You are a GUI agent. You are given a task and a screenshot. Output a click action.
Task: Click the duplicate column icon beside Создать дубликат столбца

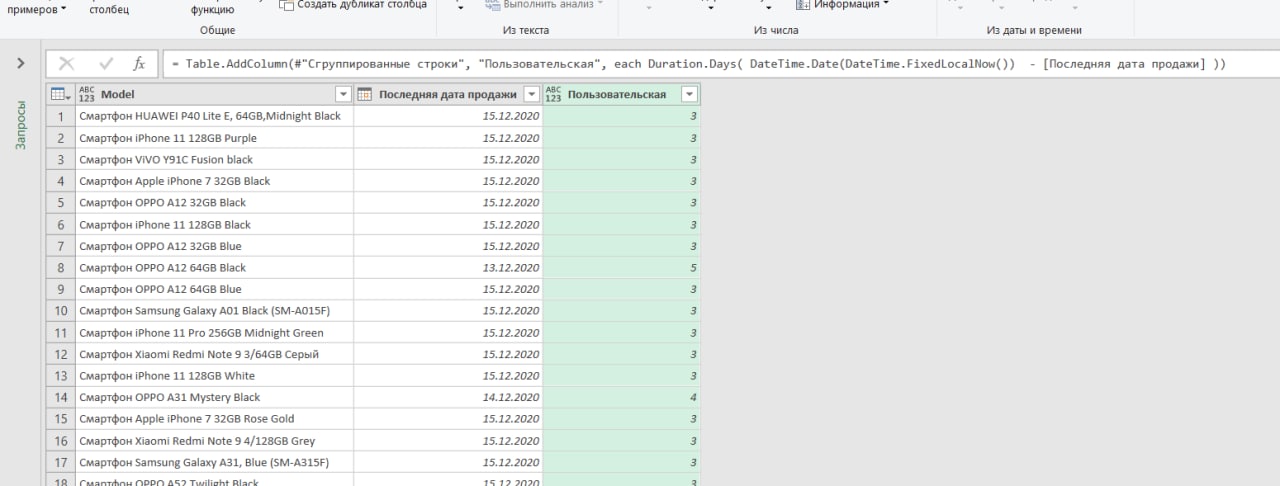pyautogui.click(x=287, y=5)
